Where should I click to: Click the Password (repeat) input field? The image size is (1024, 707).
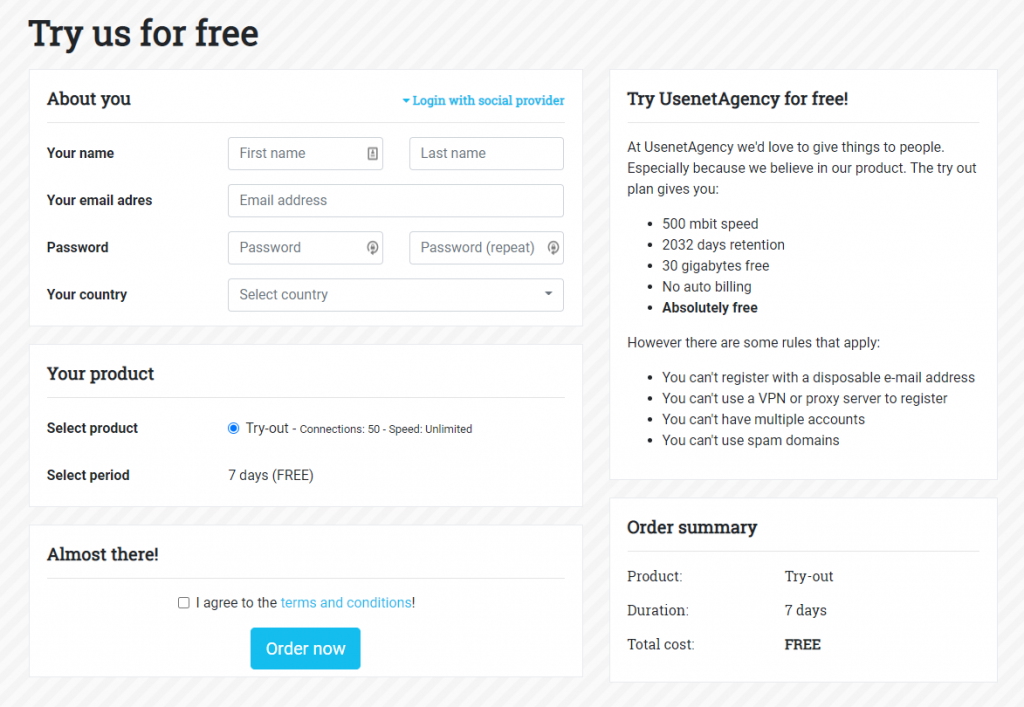click(x=476, y=248)
